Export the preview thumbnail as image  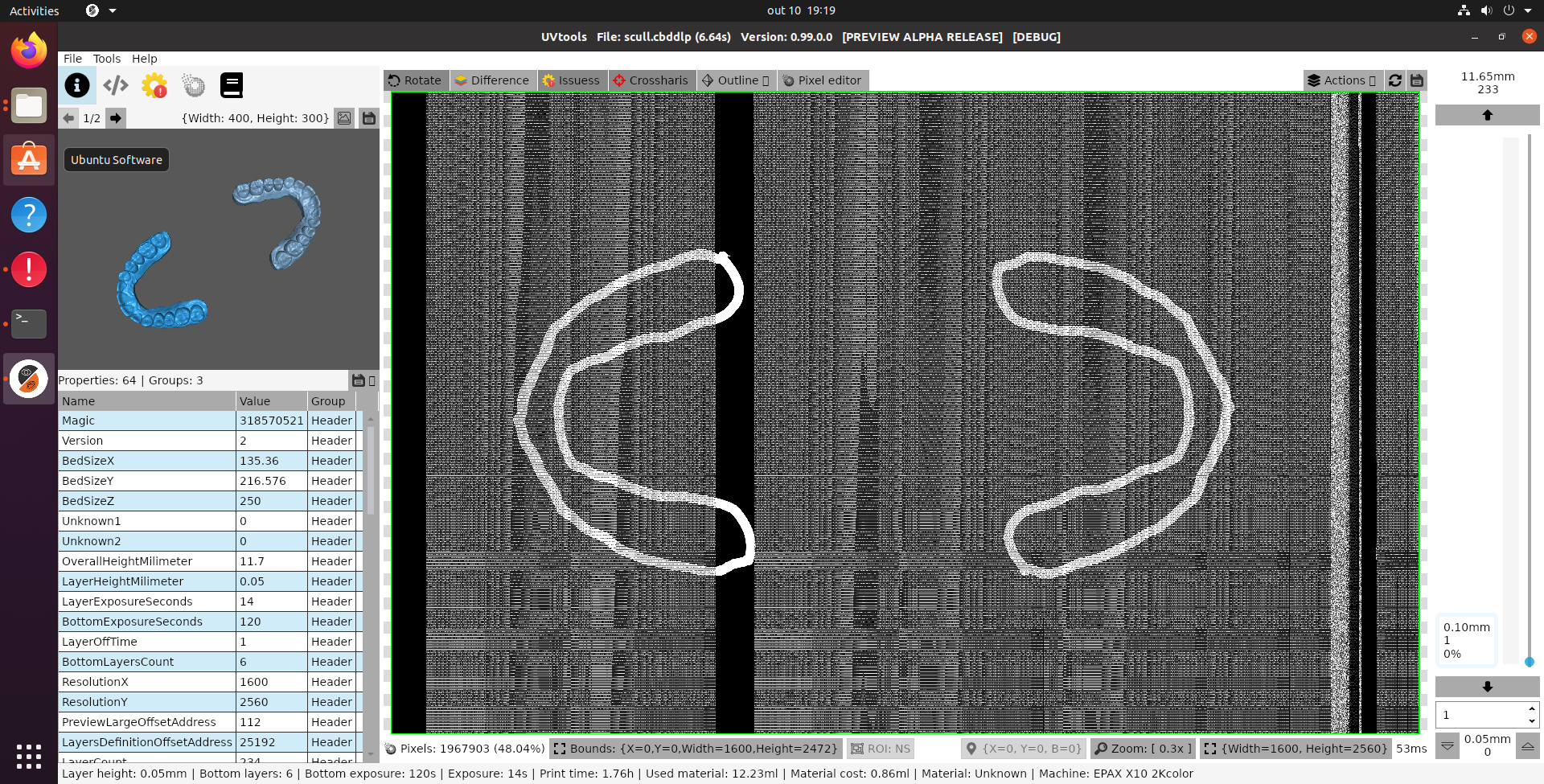pos(345,118)
